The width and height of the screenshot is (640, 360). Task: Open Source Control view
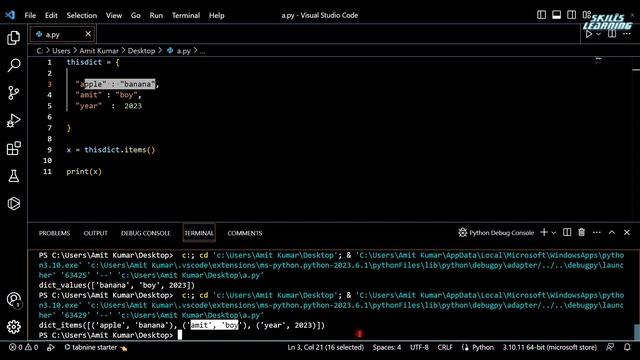(x=13, y=93)
